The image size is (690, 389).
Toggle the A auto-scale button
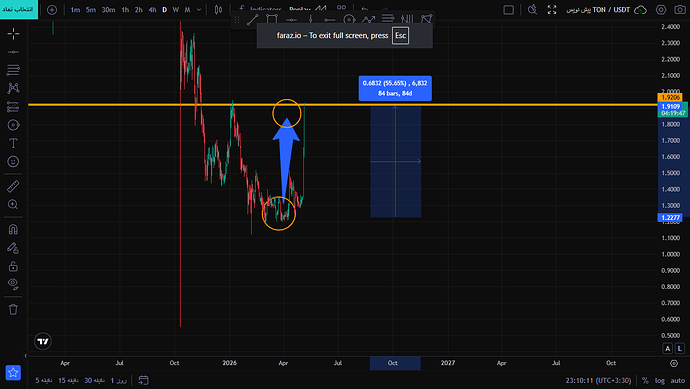pyautogui.click(x=668, y=349)
